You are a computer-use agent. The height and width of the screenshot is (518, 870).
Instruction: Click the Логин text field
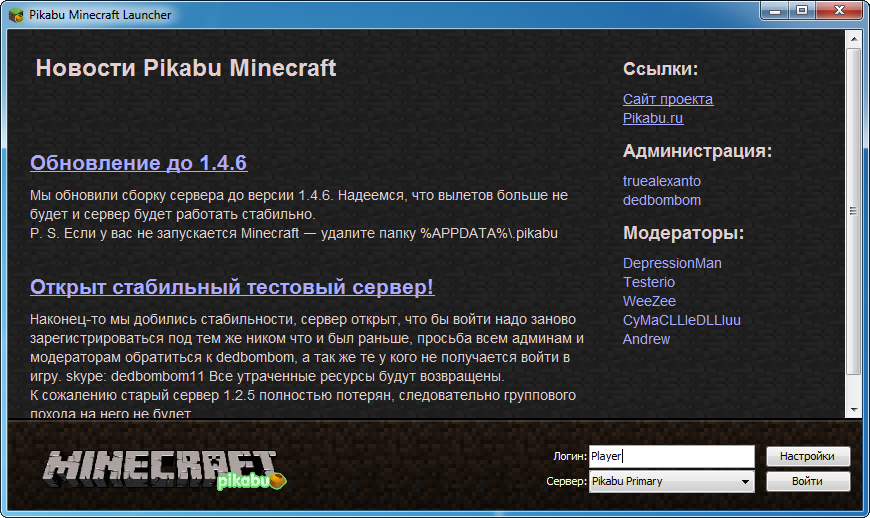coord(671,456)
